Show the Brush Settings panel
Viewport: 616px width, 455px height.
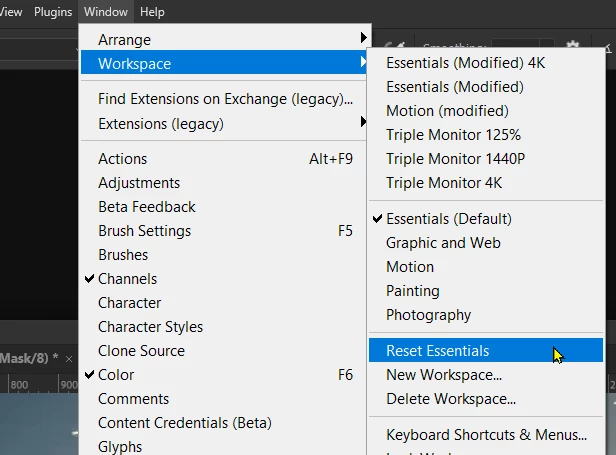click(x=224, y=231)
